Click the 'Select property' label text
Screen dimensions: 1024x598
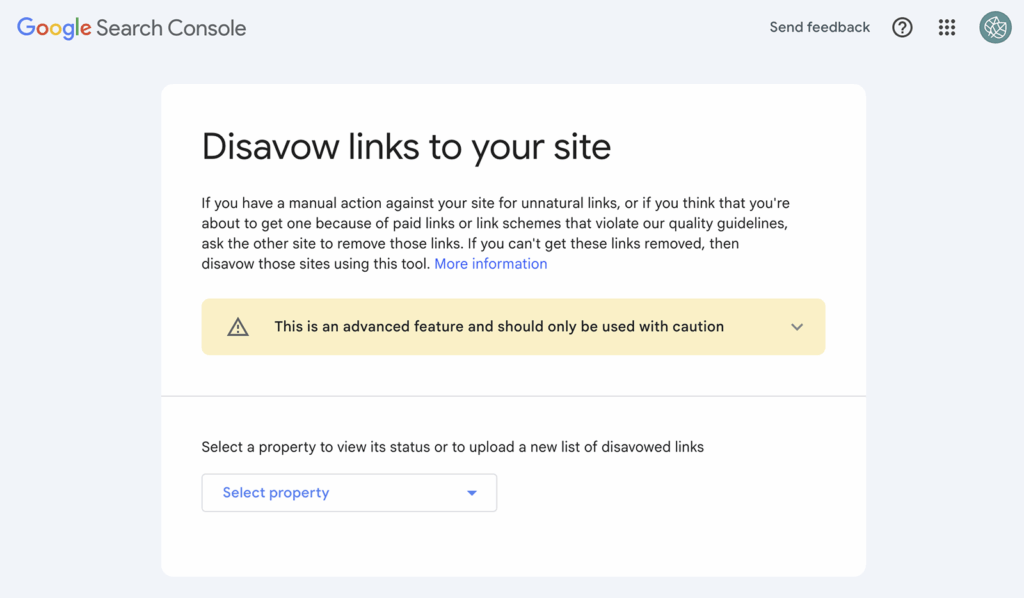coord(276,493)
